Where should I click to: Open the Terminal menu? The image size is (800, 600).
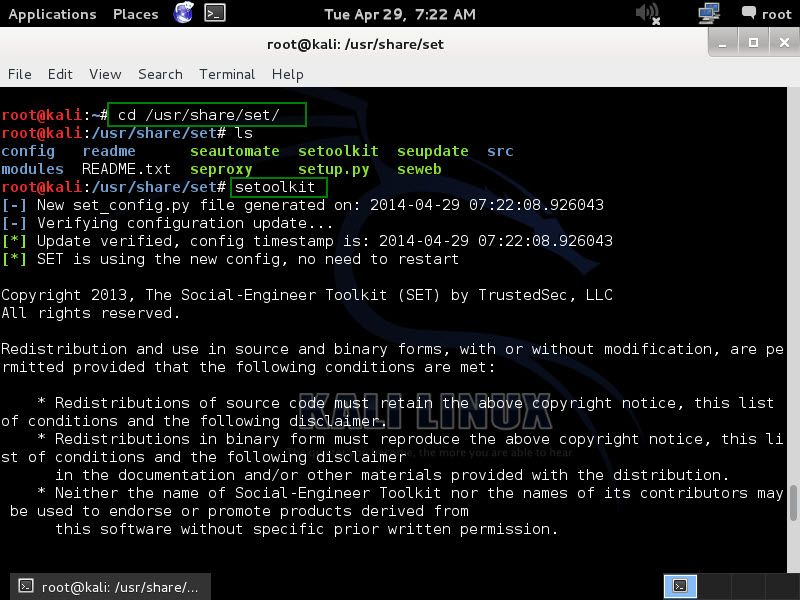tap(227, 74)
